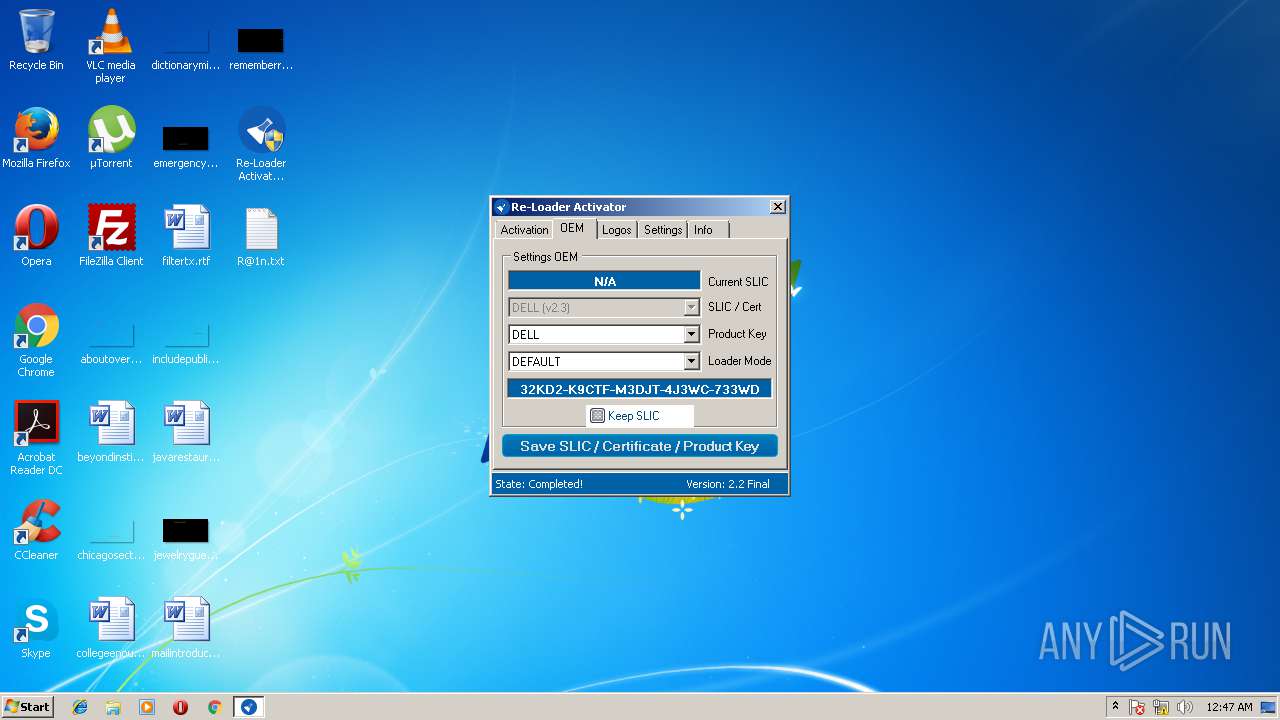
Task: Click the Version: 2.2 Final text
Action: pyautogui.click(x=728, y=484)
